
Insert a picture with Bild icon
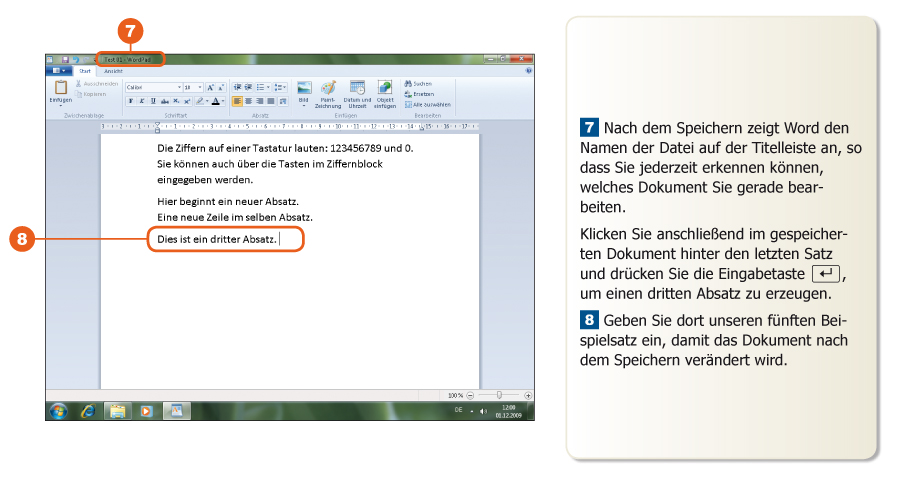click(304, 88)
